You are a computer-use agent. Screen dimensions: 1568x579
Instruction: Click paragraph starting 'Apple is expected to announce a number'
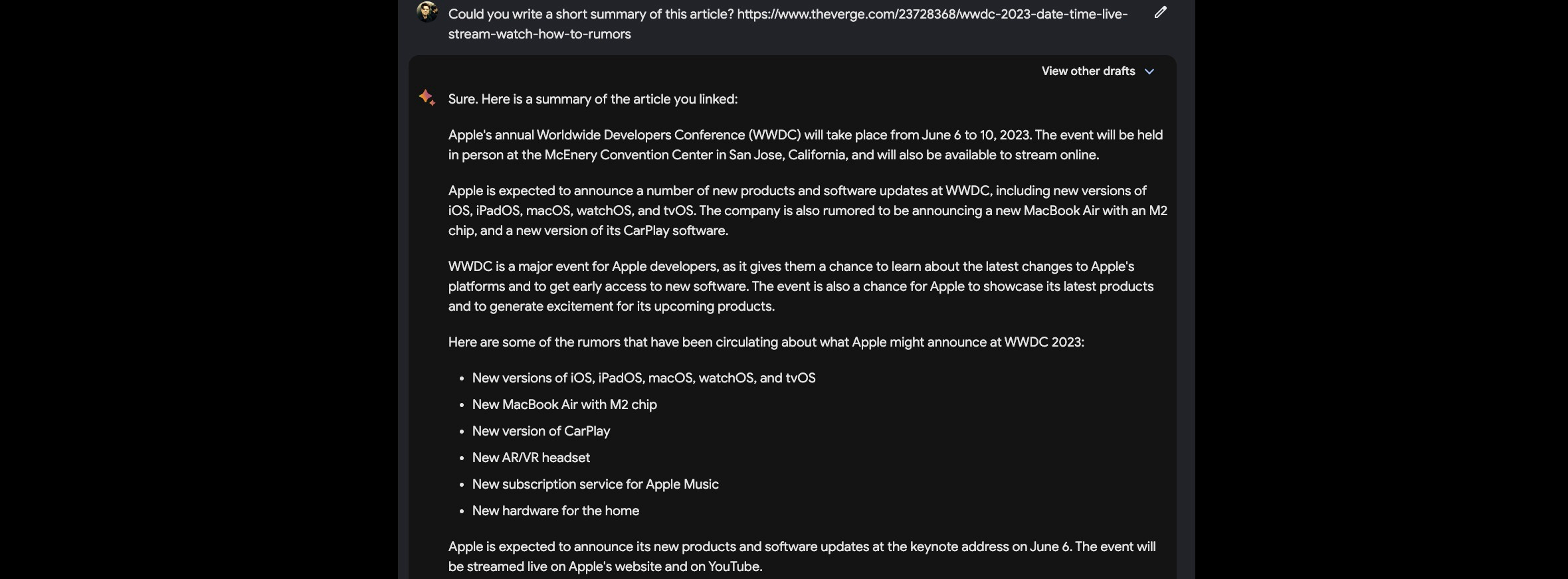pyautogui.click(x=808, y=210)
